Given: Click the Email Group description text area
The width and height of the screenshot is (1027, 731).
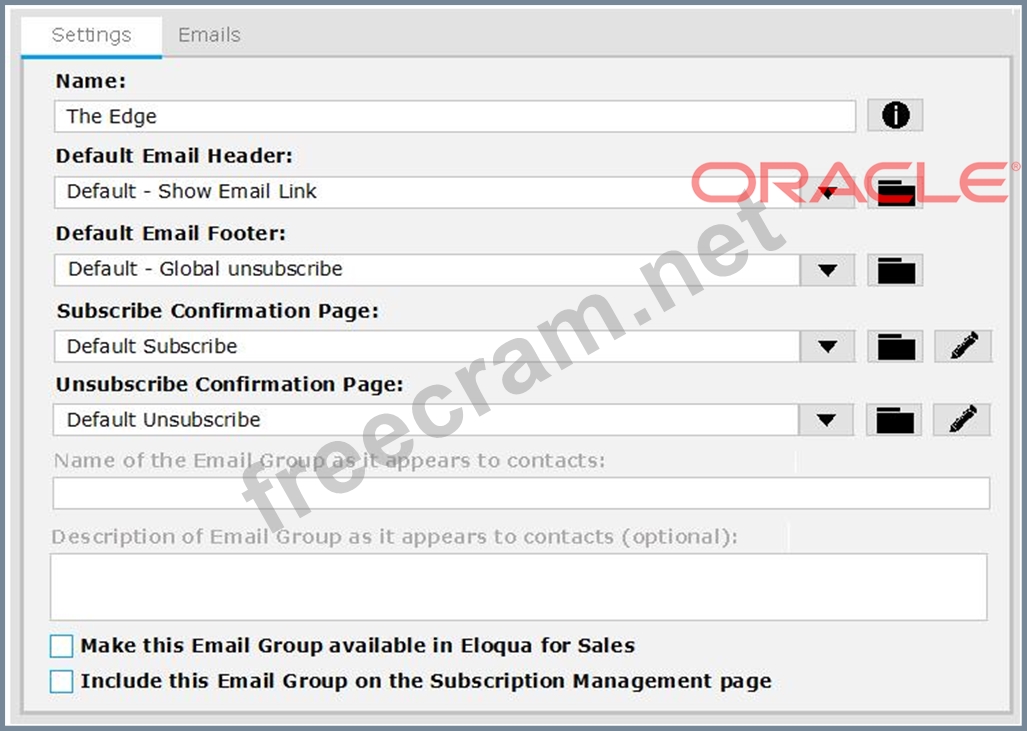Looking at the screenshot, I should pyautogui.click(x=518, y=586).
